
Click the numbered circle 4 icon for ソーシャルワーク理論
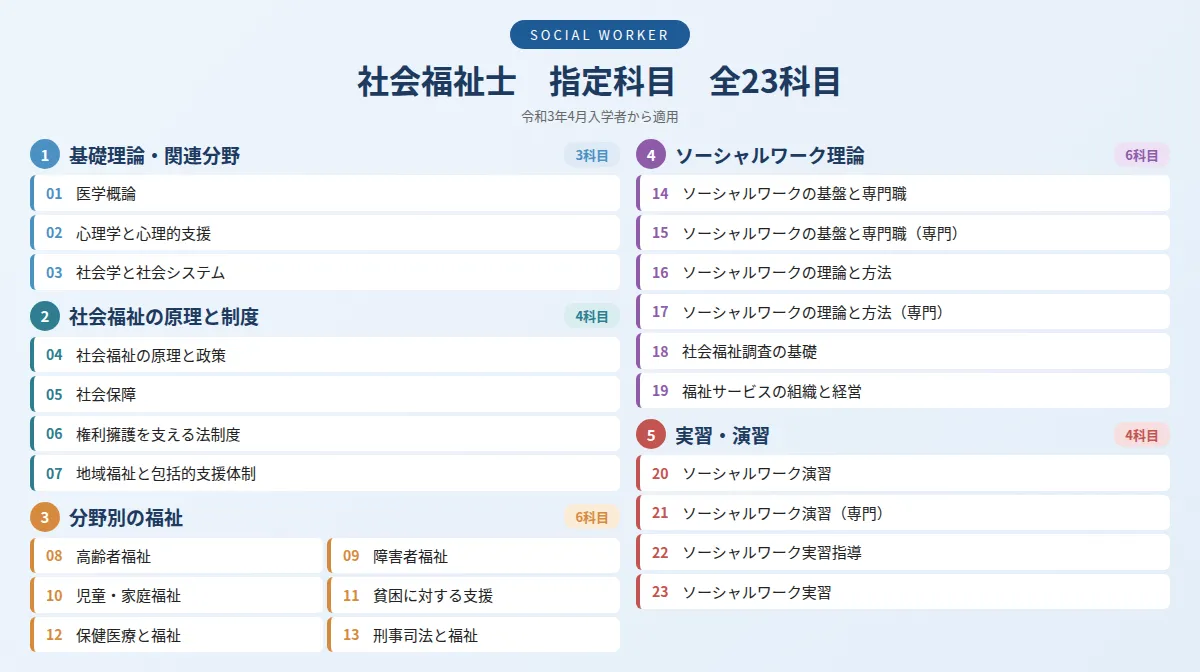point(651,155)
